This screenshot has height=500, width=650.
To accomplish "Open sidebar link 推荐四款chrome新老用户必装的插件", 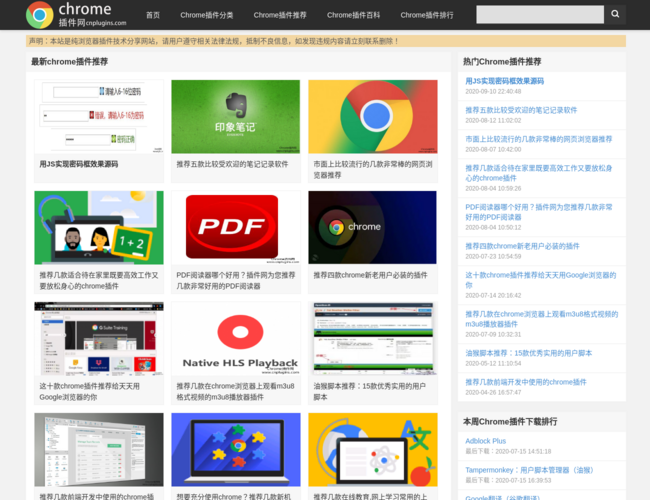I will (522, 246).
